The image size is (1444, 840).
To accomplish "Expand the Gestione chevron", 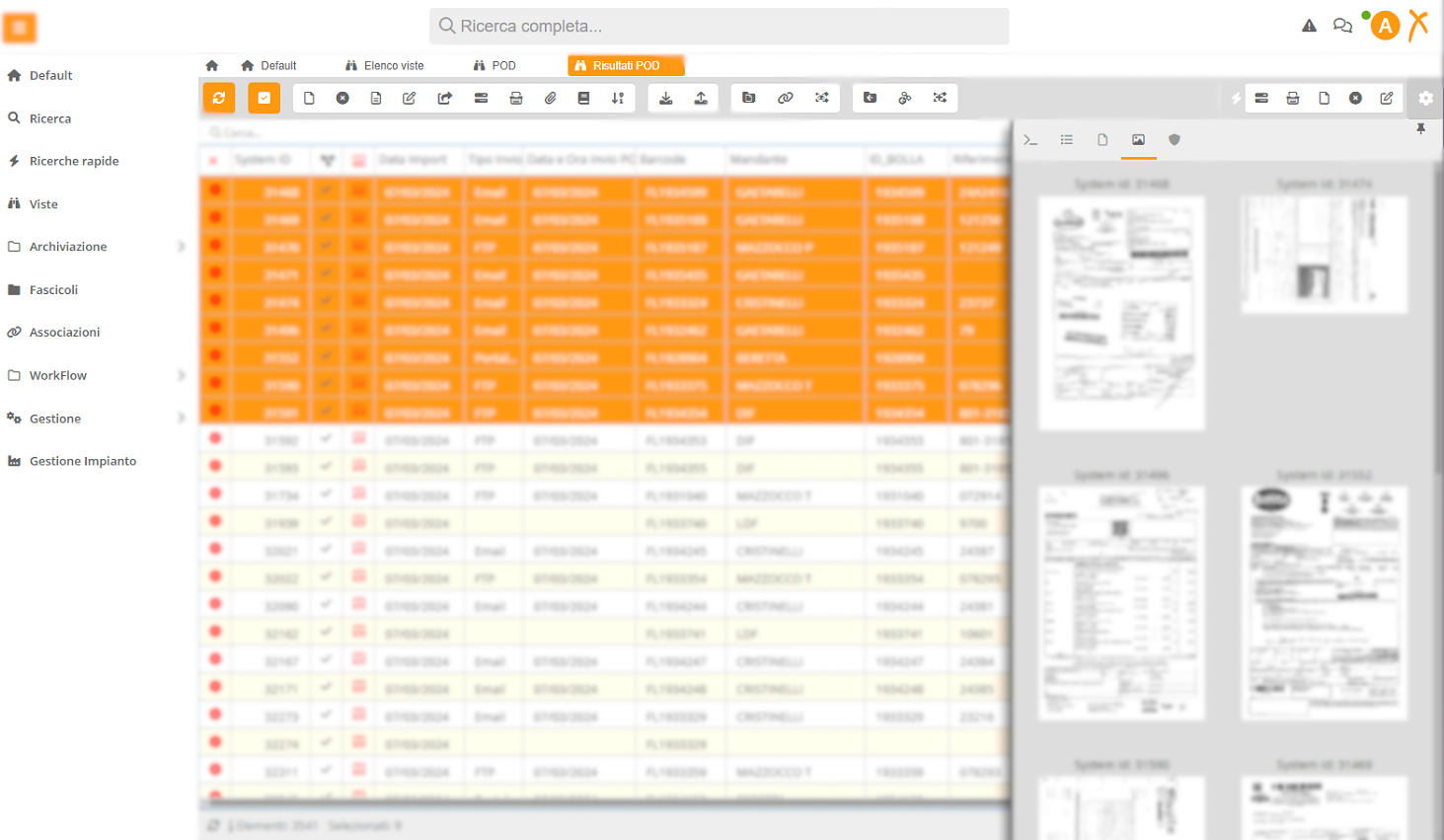I will point(182,419).
